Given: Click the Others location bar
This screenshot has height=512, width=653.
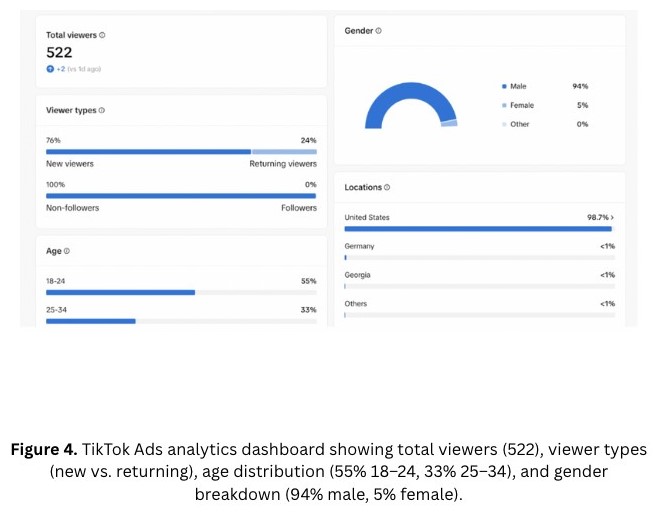Looking at the screenshot, I should (479, 315).
